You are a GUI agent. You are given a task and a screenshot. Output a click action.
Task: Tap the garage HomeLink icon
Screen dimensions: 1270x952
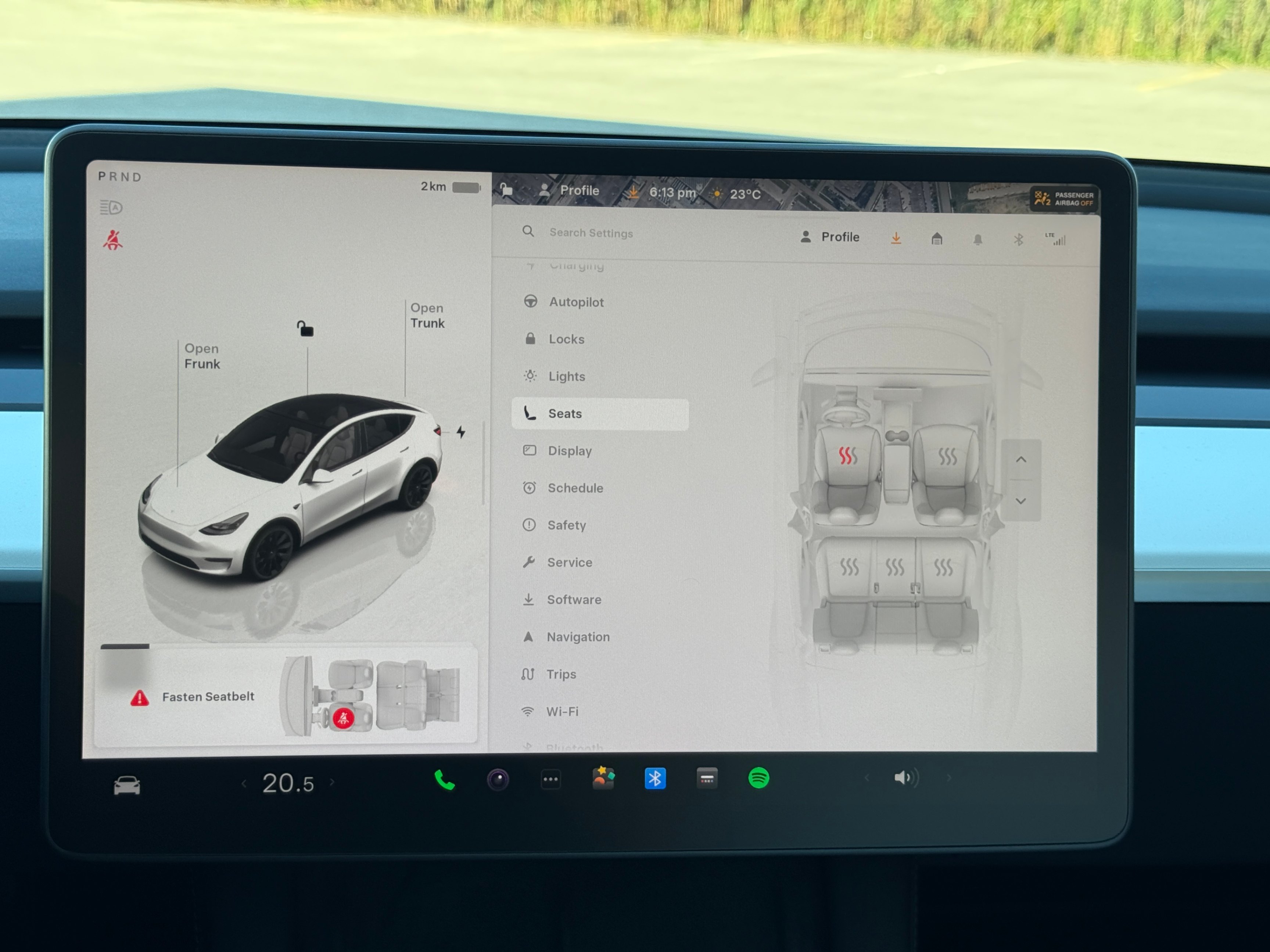(936, 238)
